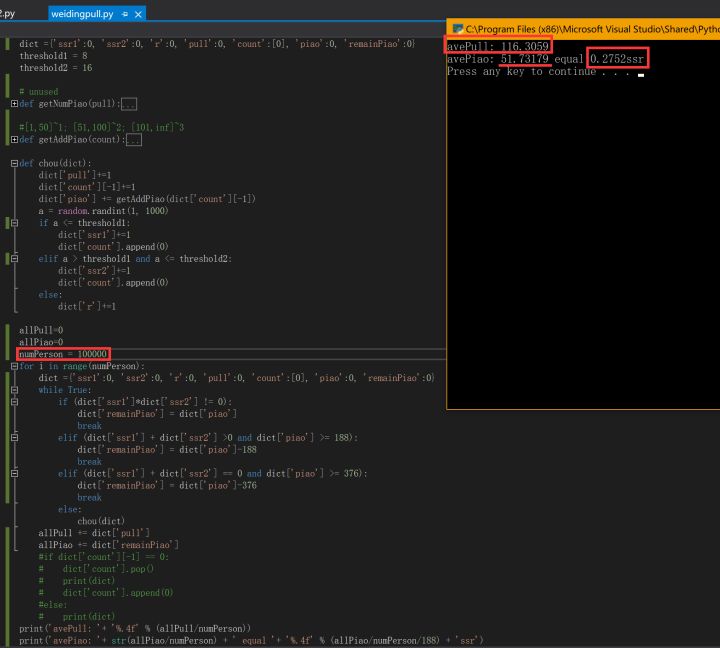Collapse the 'while True' block
Image resolution: width=720 pixels, height=648 pixels.
coord(14,390)
